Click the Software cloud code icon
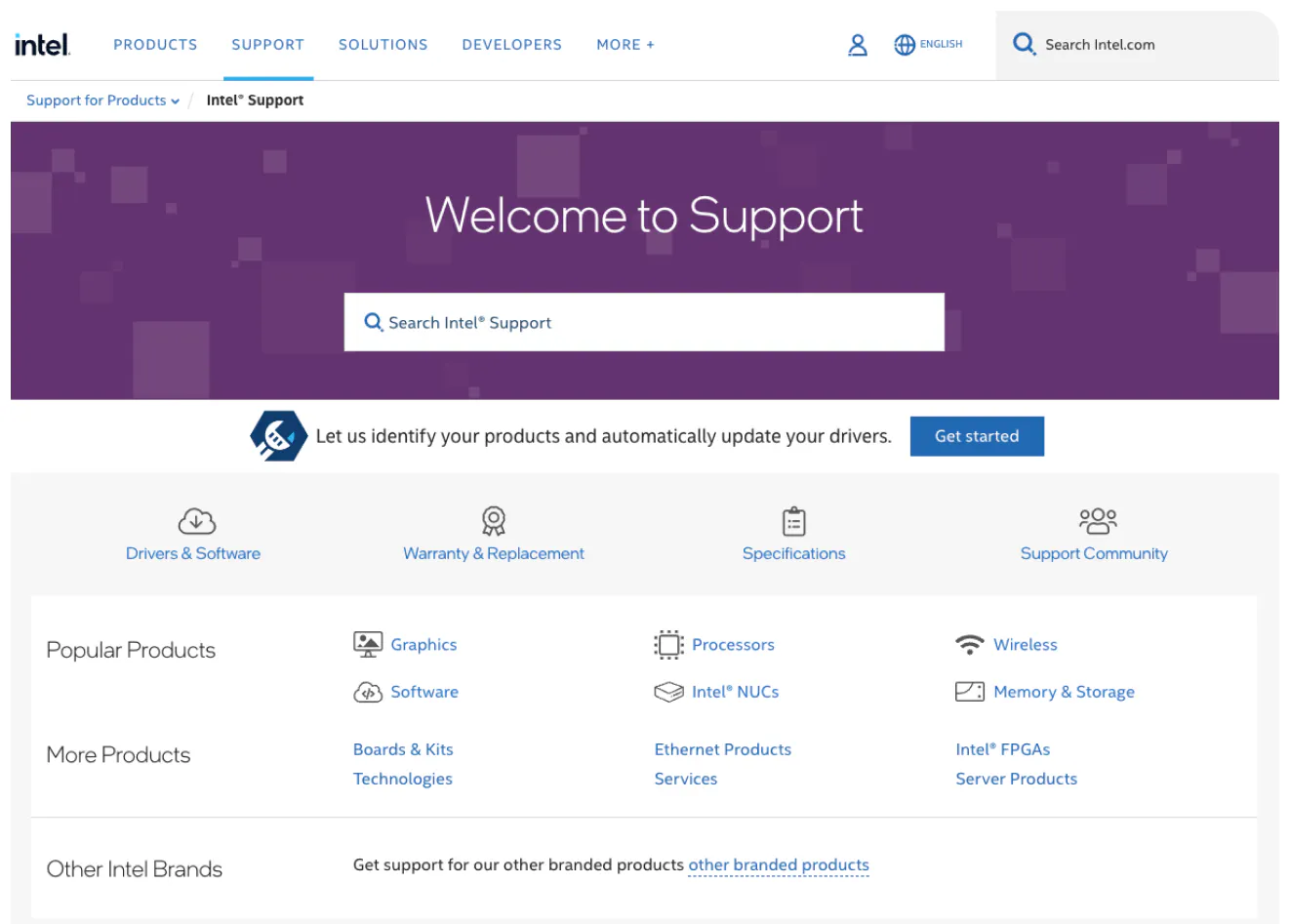 click(x=368, y=692)
